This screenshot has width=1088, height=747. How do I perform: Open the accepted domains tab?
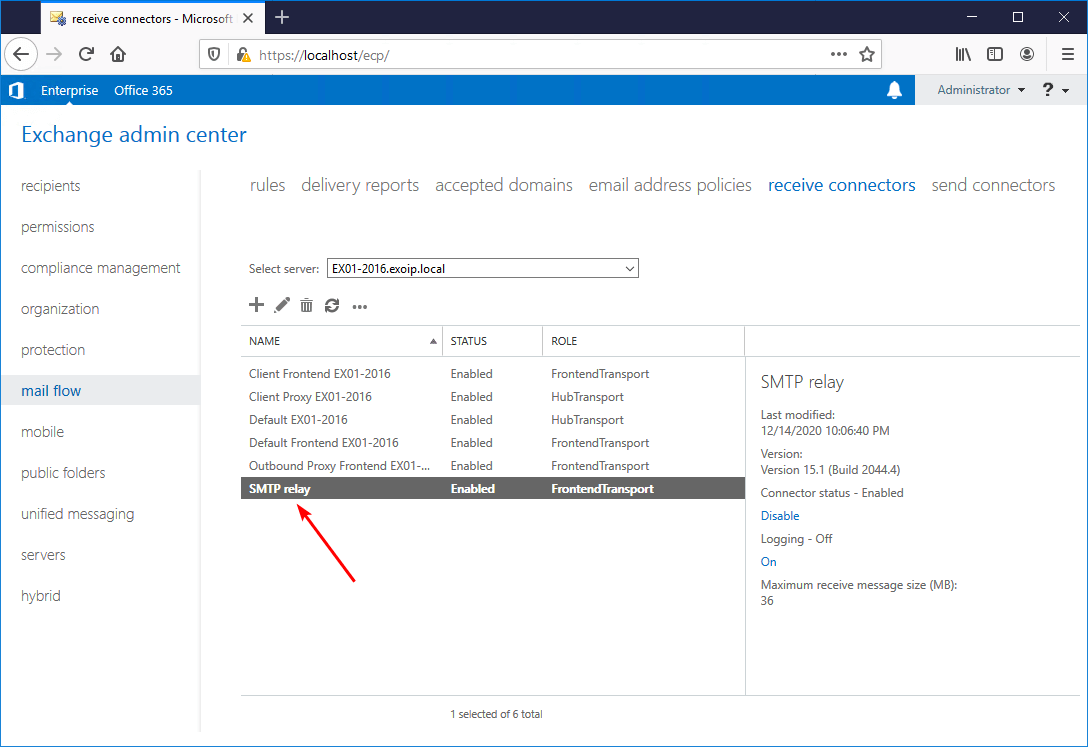pos(504,185)
